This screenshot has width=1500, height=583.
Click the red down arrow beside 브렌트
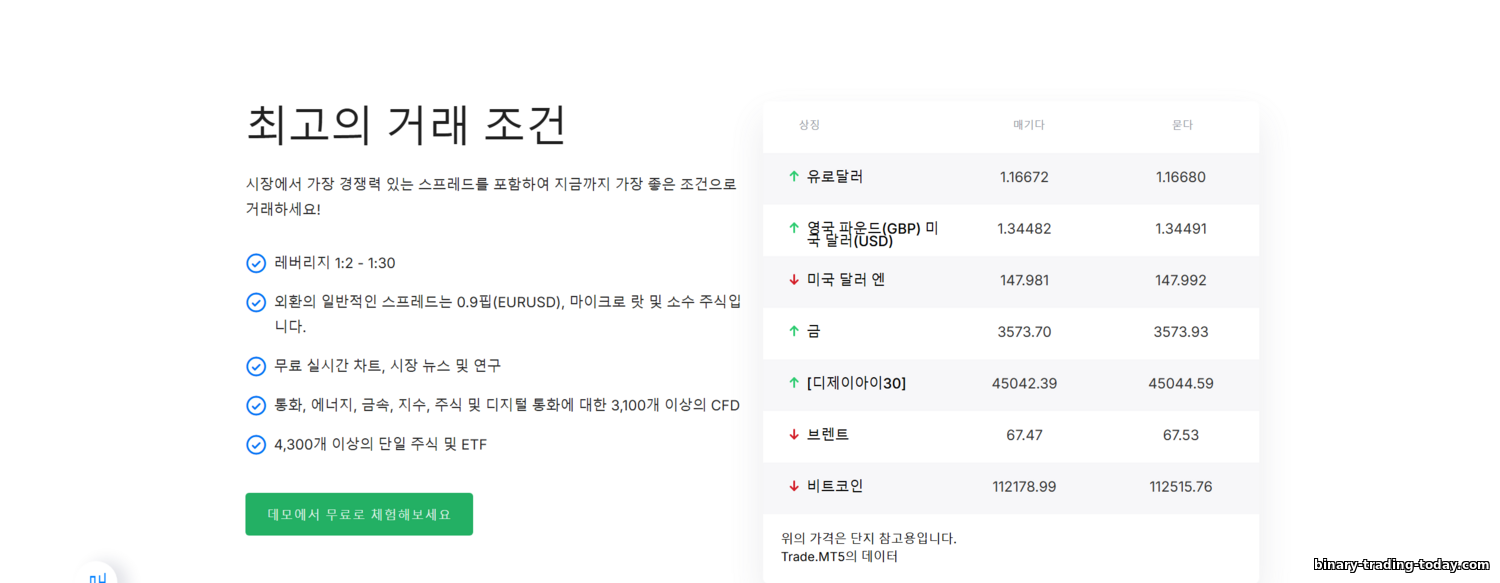click(794, 435)
